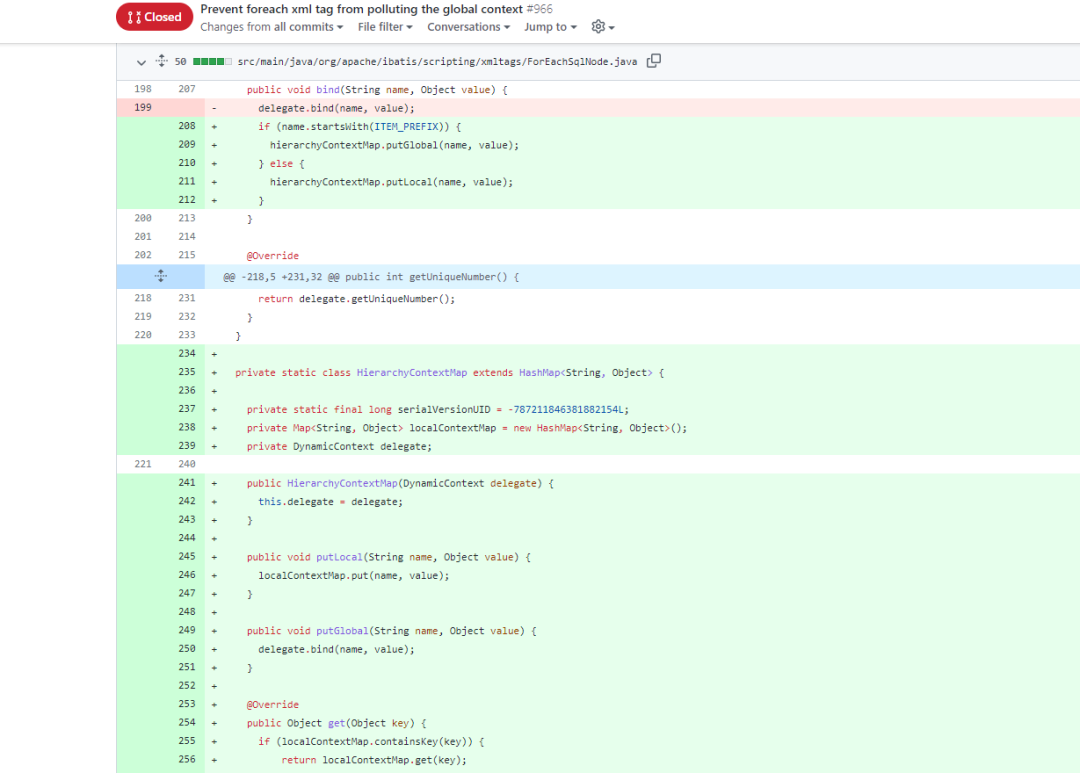Click the diffstat bar showing 50 changes
This screenshot has width=1080, height=773.
pos(212,61)
